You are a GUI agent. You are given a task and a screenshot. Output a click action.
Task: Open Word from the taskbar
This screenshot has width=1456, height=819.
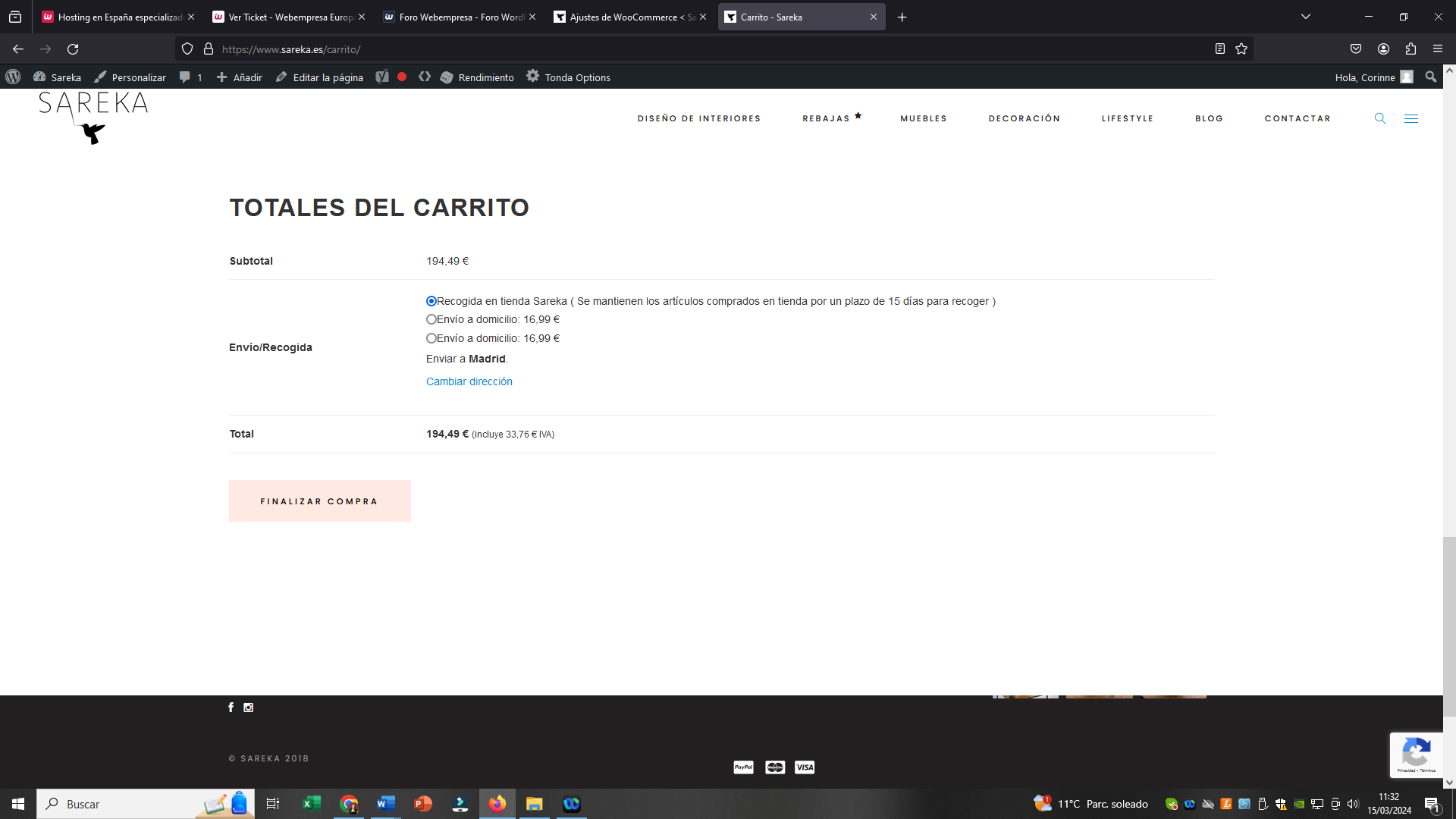coord(386,804)
